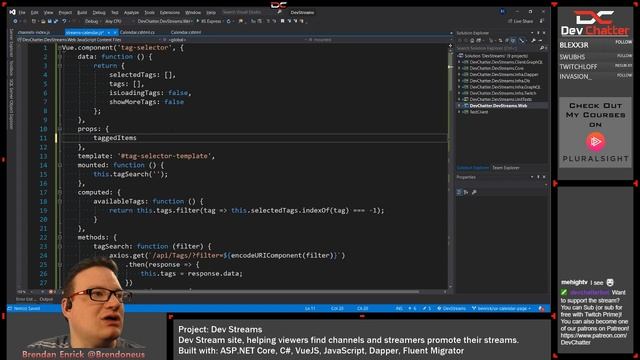Image resolution: width=640 pixels, height=360 pixels.
Task: Click the Properties wrench in Solution Explorer toolbar
Action: click(533, 40)
